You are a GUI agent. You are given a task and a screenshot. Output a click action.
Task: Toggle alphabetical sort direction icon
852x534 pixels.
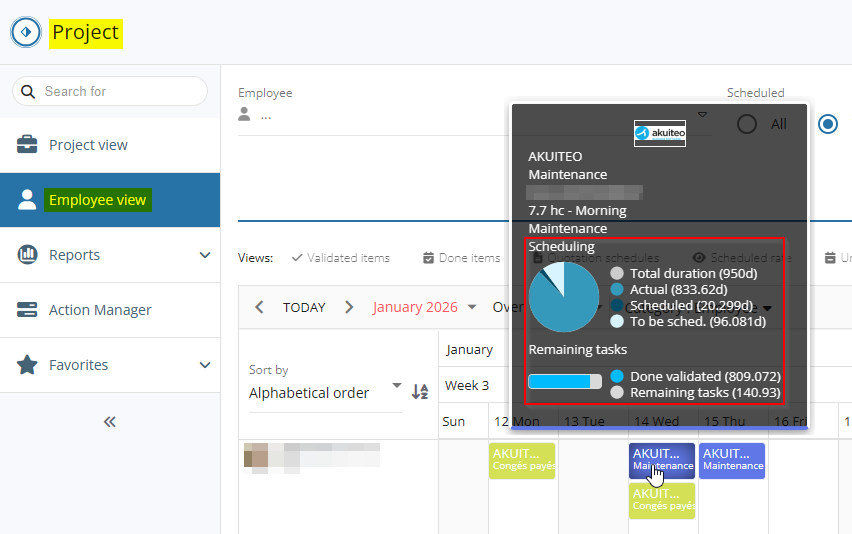click(x=420, y=392)
